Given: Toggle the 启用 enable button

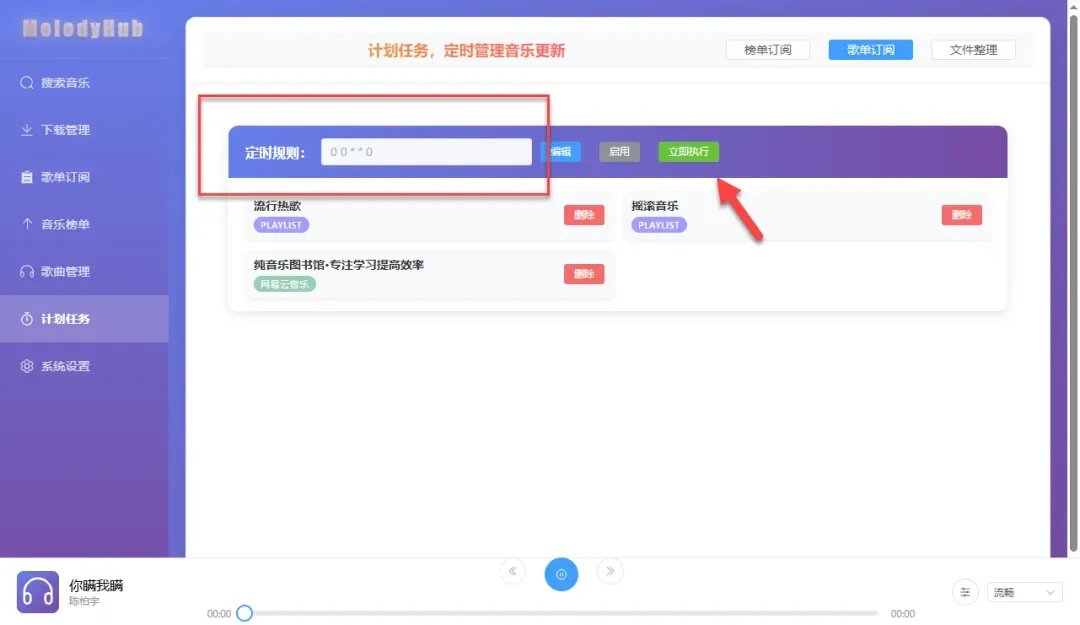Looking at the screenshot, I should pos(619,152).
